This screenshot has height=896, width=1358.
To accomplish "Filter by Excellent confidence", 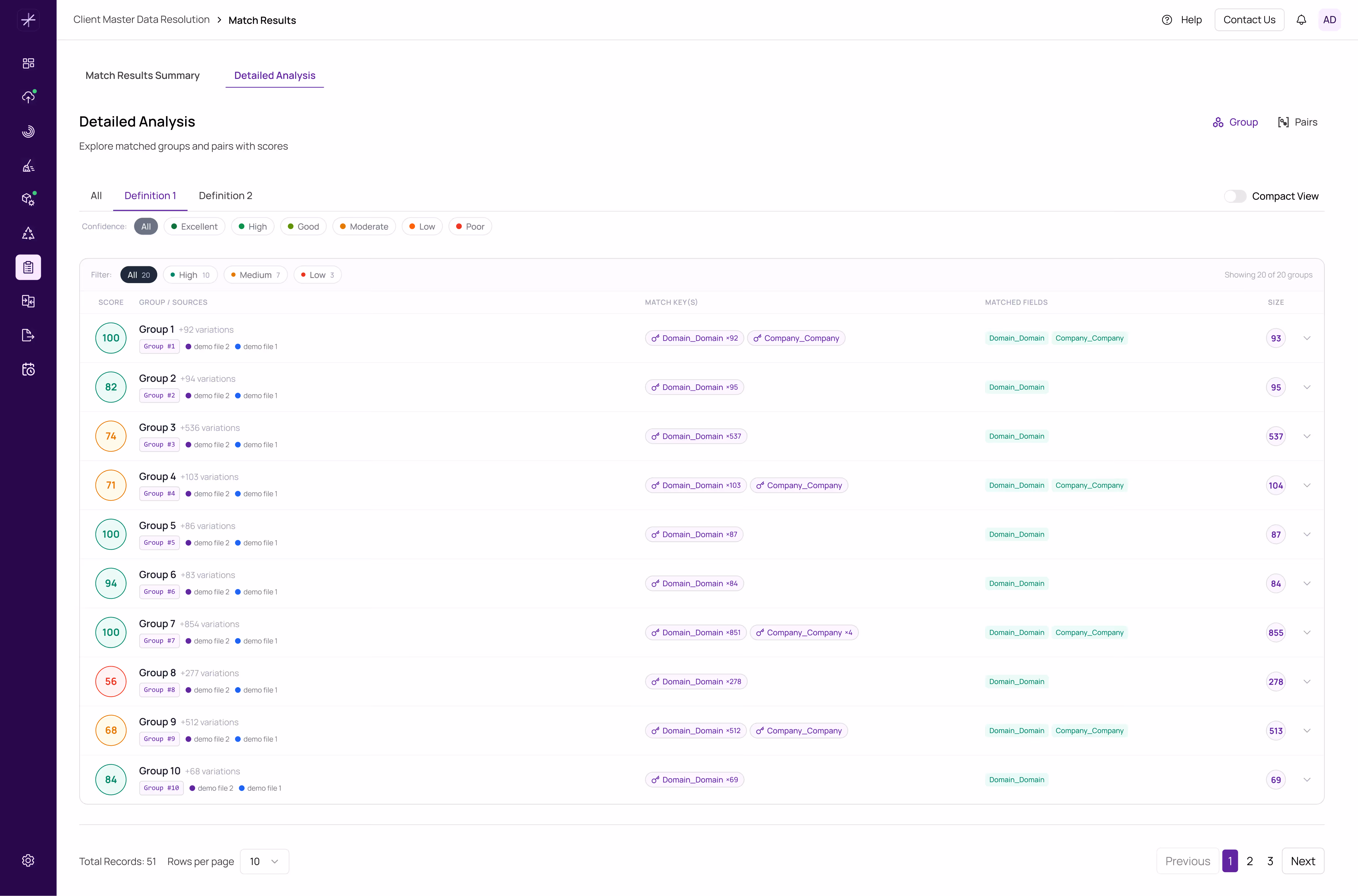I will pos(194,226).
